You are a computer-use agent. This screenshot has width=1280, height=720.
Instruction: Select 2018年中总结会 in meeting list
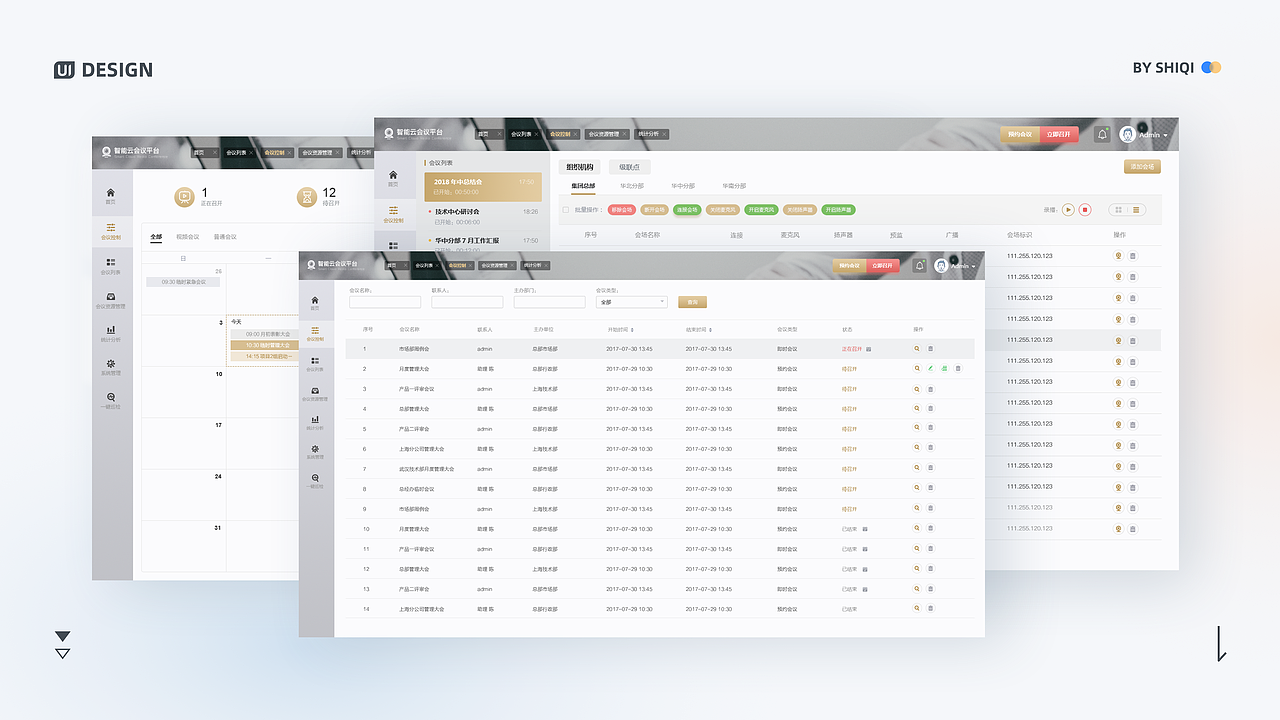[483, 187]
